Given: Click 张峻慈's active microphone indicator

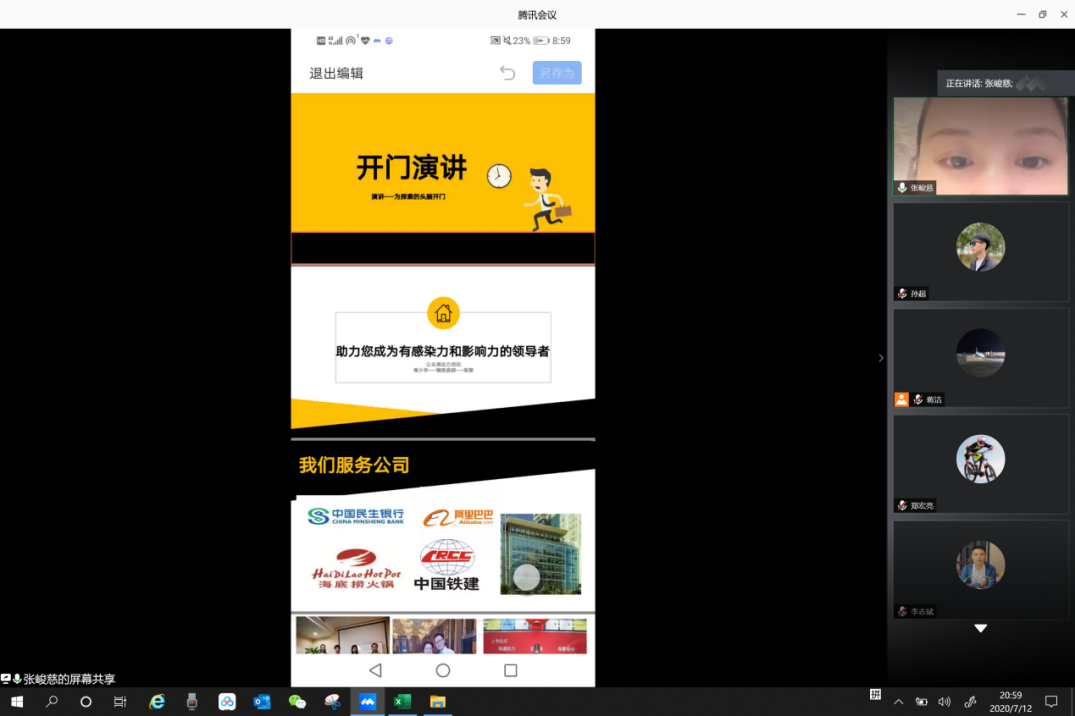Looking at the screenshot, I should pos(902,188).
